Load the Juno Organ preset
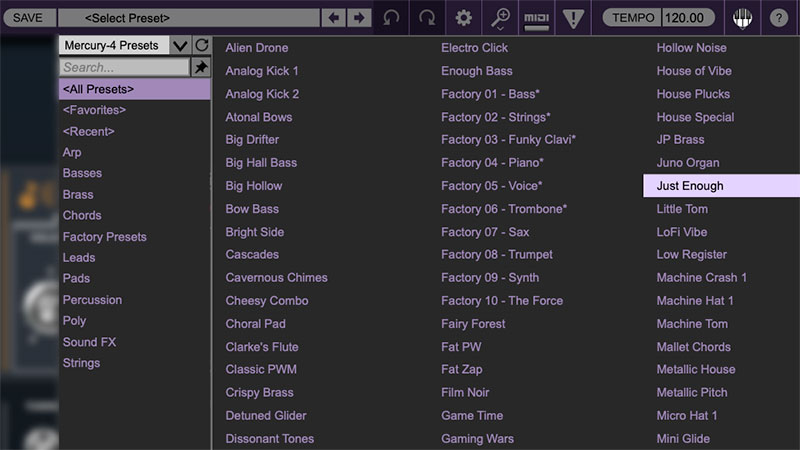Image resolution: width=800 pixels, height=450 pixels. [688, 163]
